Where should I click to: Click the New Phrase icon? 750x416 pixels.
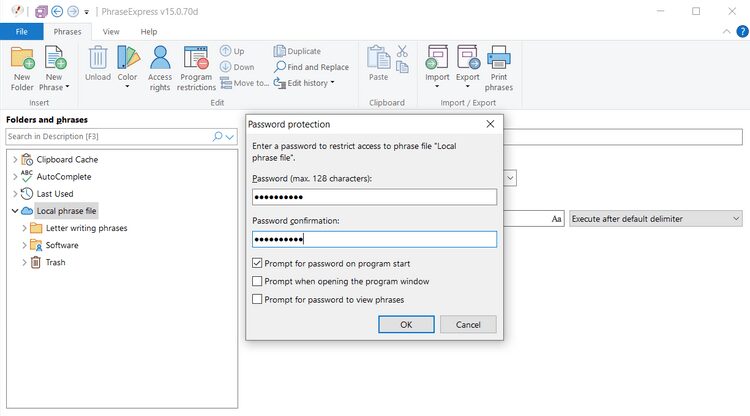tap(55, 58)
